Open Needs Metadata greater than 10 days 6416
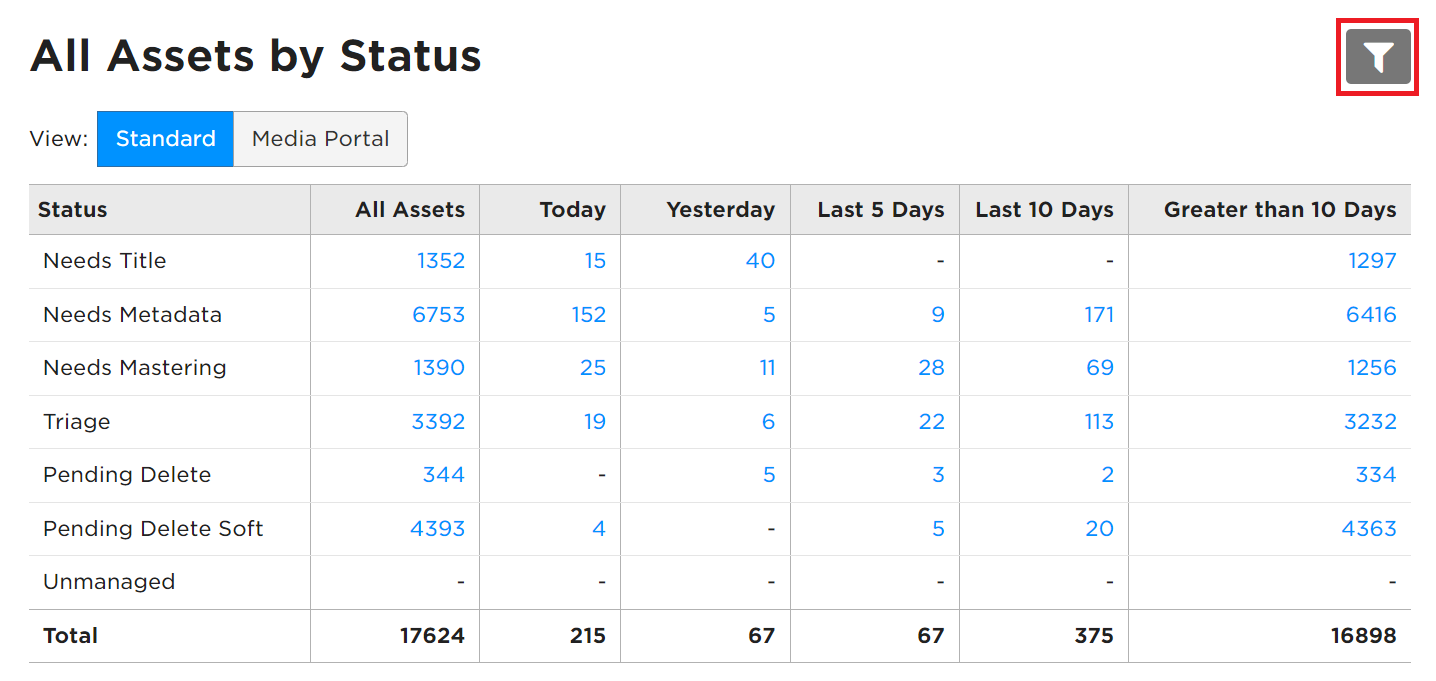The image size is (1436, 681). 1371,315
